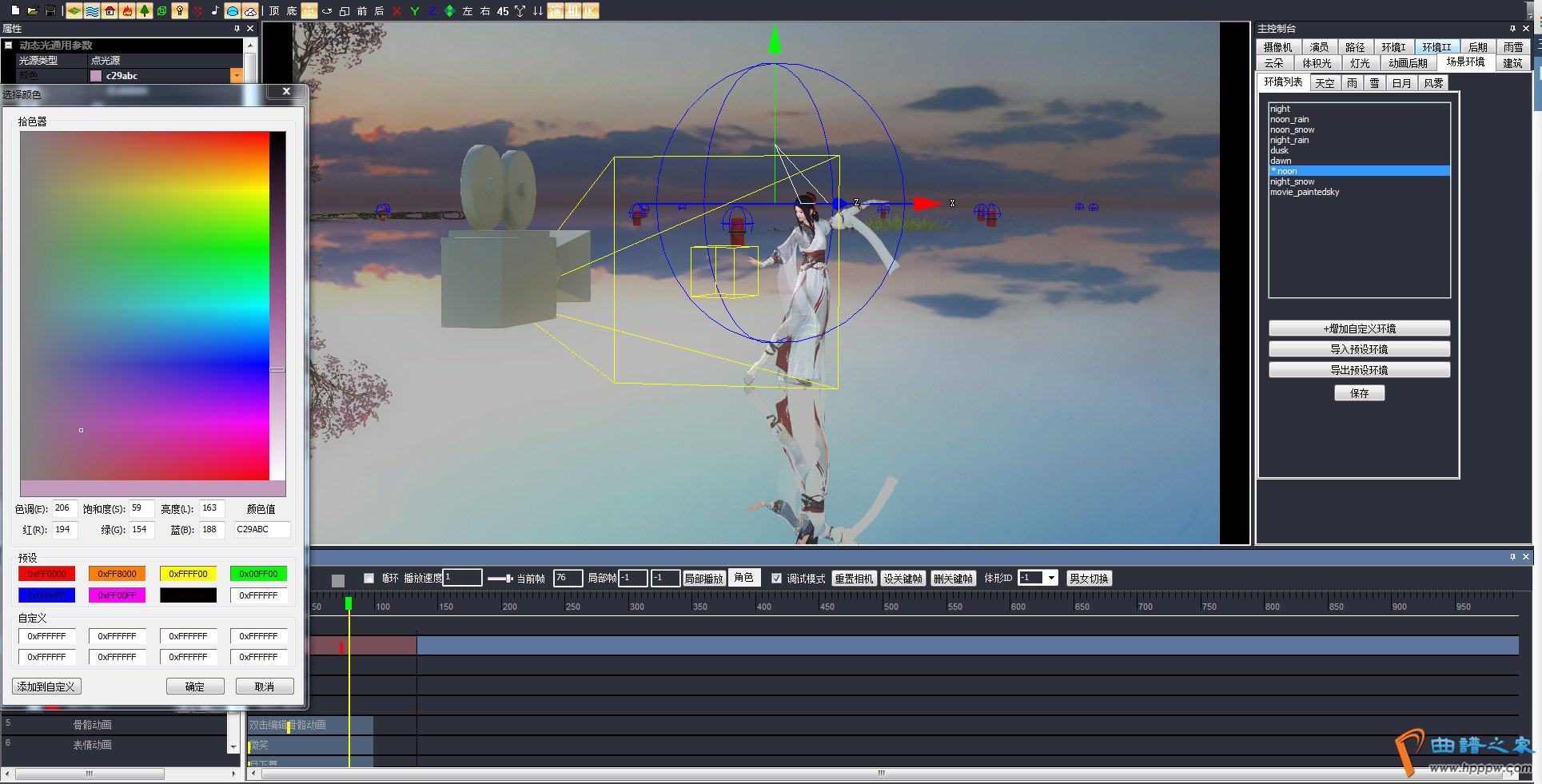Click the save floppy disk icon
This screenshot has height=784, width=1542.
[x=50, y=11]
